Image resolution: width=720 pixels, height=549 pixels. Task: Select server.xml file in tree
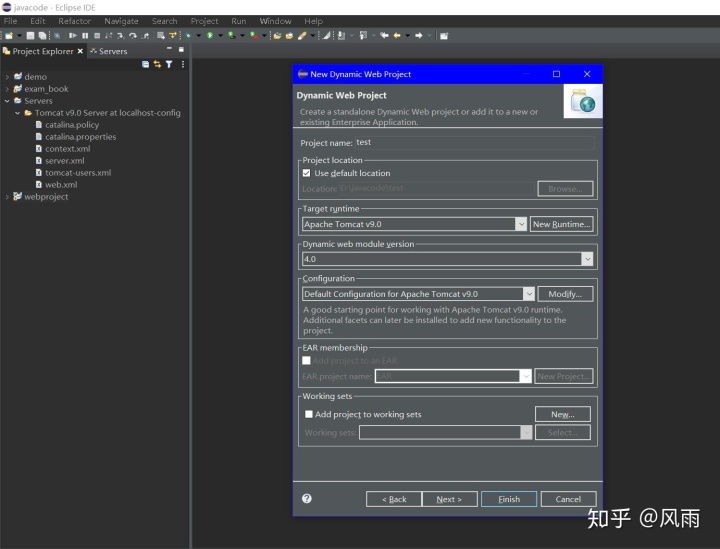64,161
